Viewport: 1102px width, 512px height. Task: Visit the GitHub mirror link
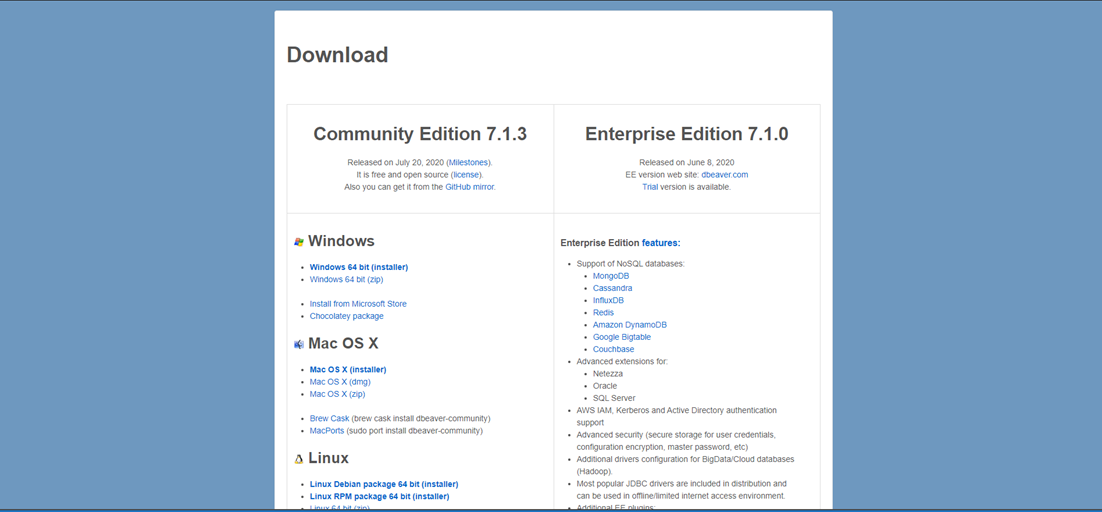[x=470, y=187]
